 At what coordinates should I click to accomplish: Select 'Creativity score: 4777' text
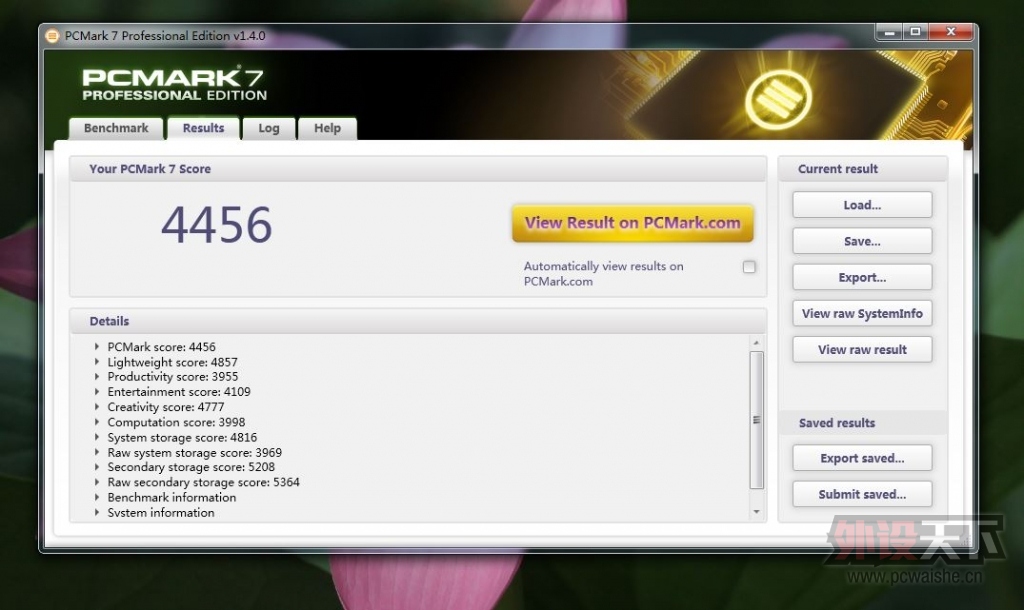pyautogui.click(x=166, y=407)
